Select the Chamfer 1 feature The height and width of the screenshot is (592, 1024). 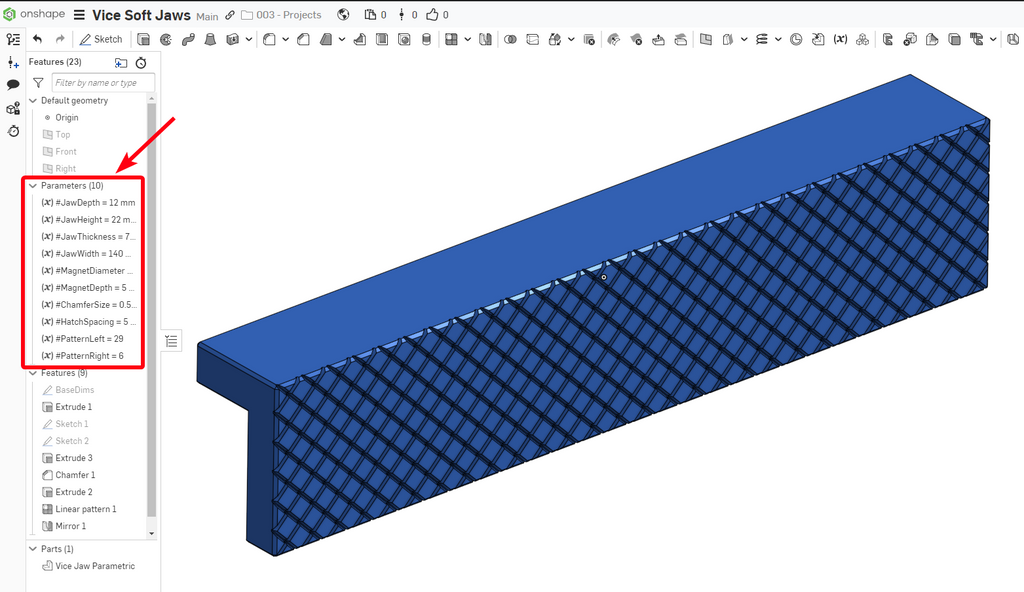click(69, 475)
